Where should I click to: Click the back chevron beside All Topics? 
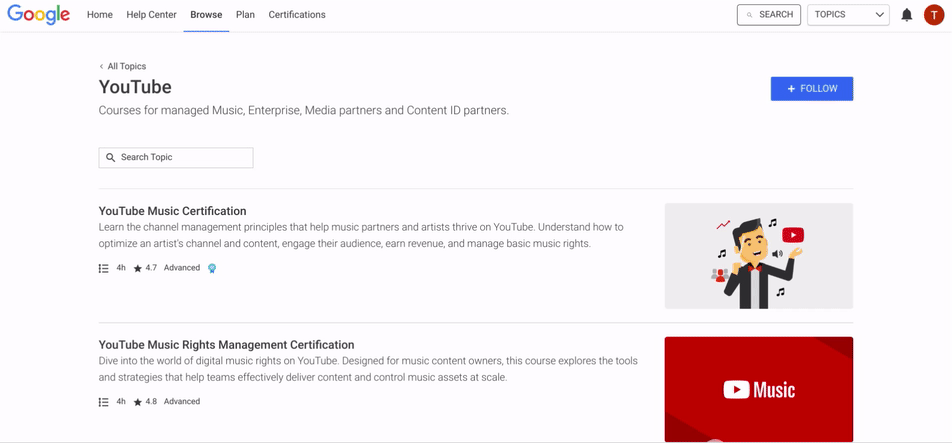(x=101, y=67)
